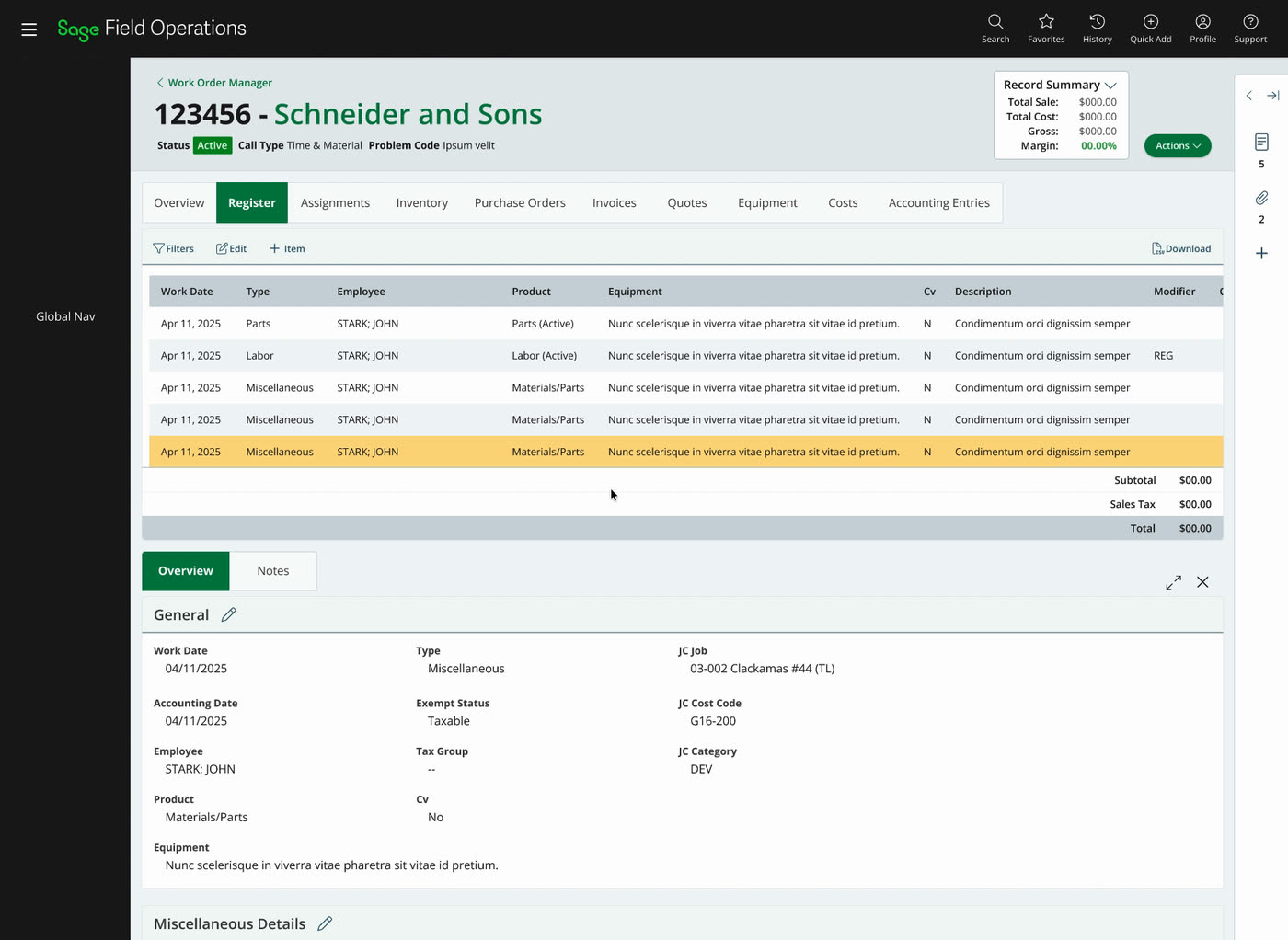Select the lower Overview detail tab

coord(186,571)
